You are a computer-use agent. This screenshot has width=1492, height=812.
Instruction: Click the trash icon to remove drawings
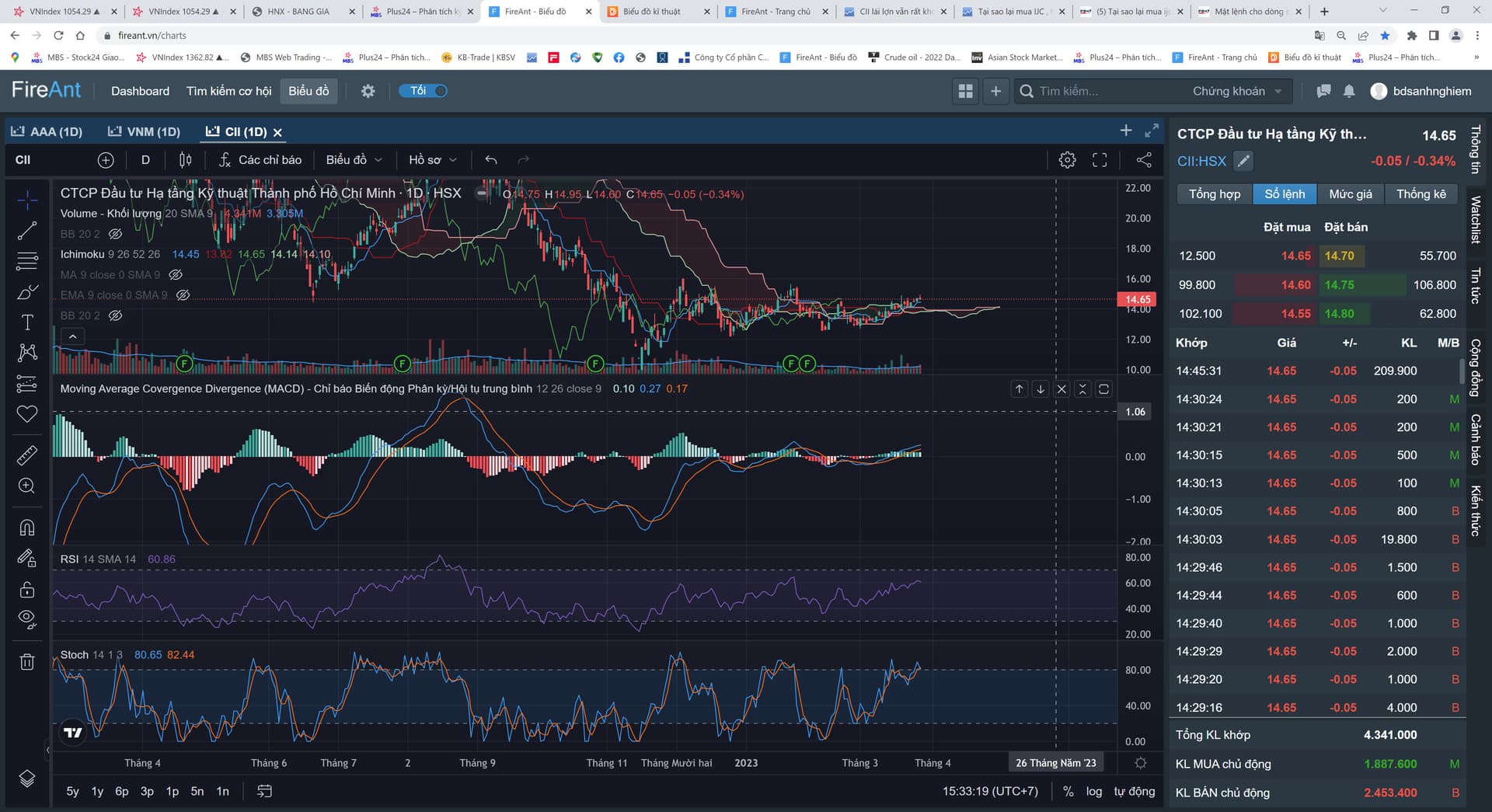[x=27, y=662]
